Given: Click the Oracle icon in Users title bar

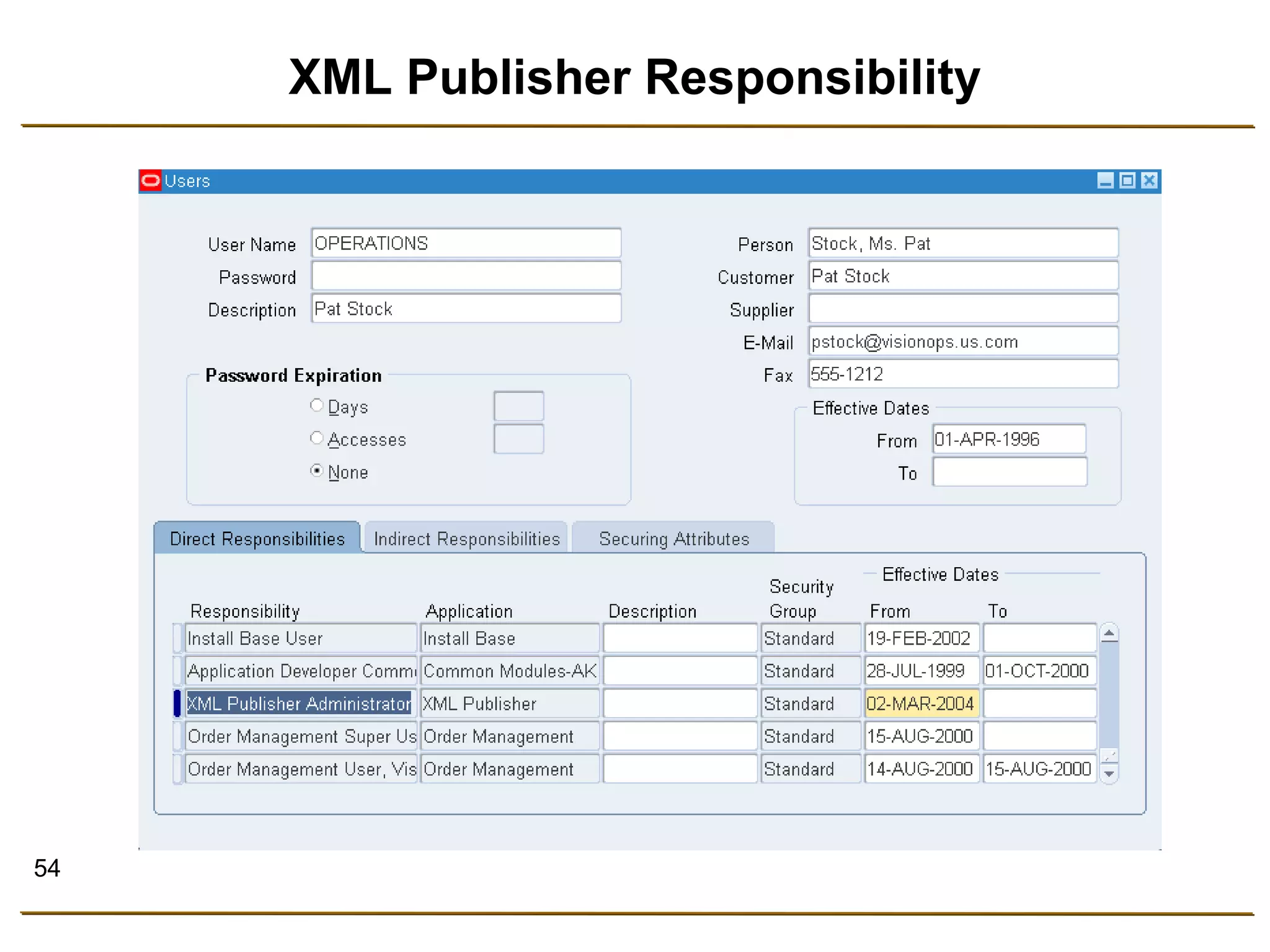Looking at the screenshot, I should pos(150,181).
